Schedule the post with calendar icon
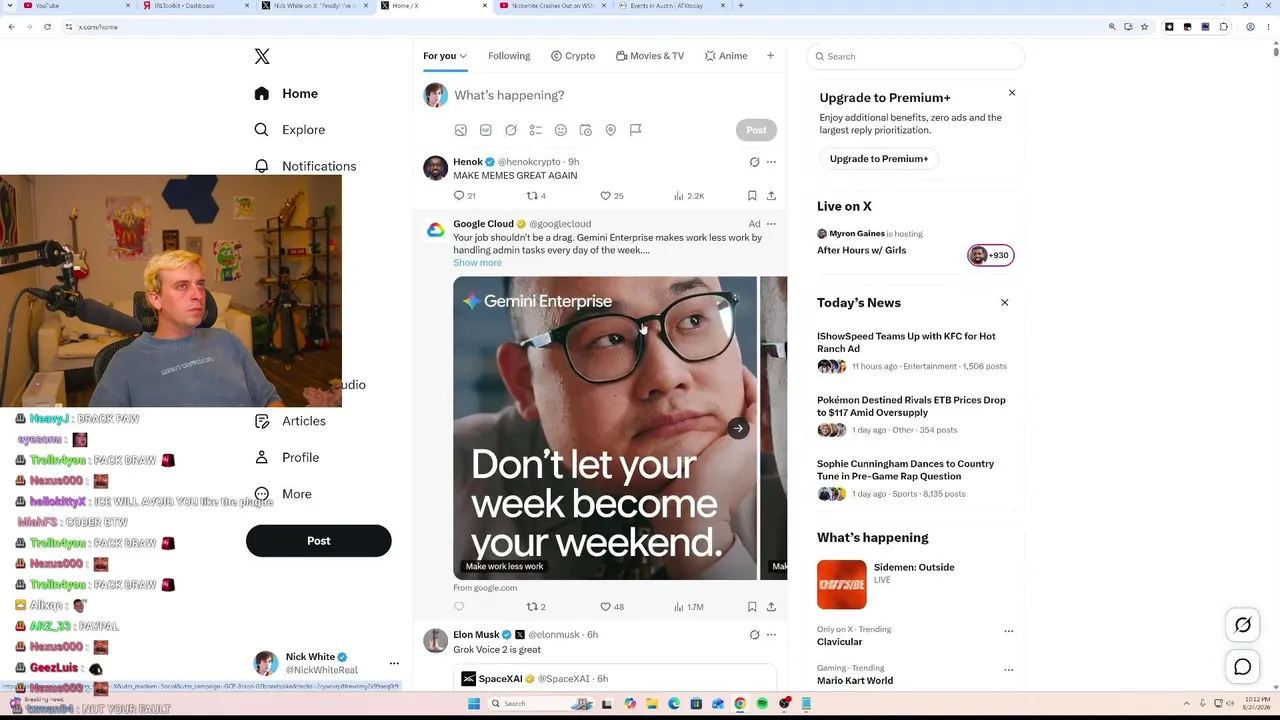Image resolution: width=1280 pixels, height=720 pixels. coord(585,130)
